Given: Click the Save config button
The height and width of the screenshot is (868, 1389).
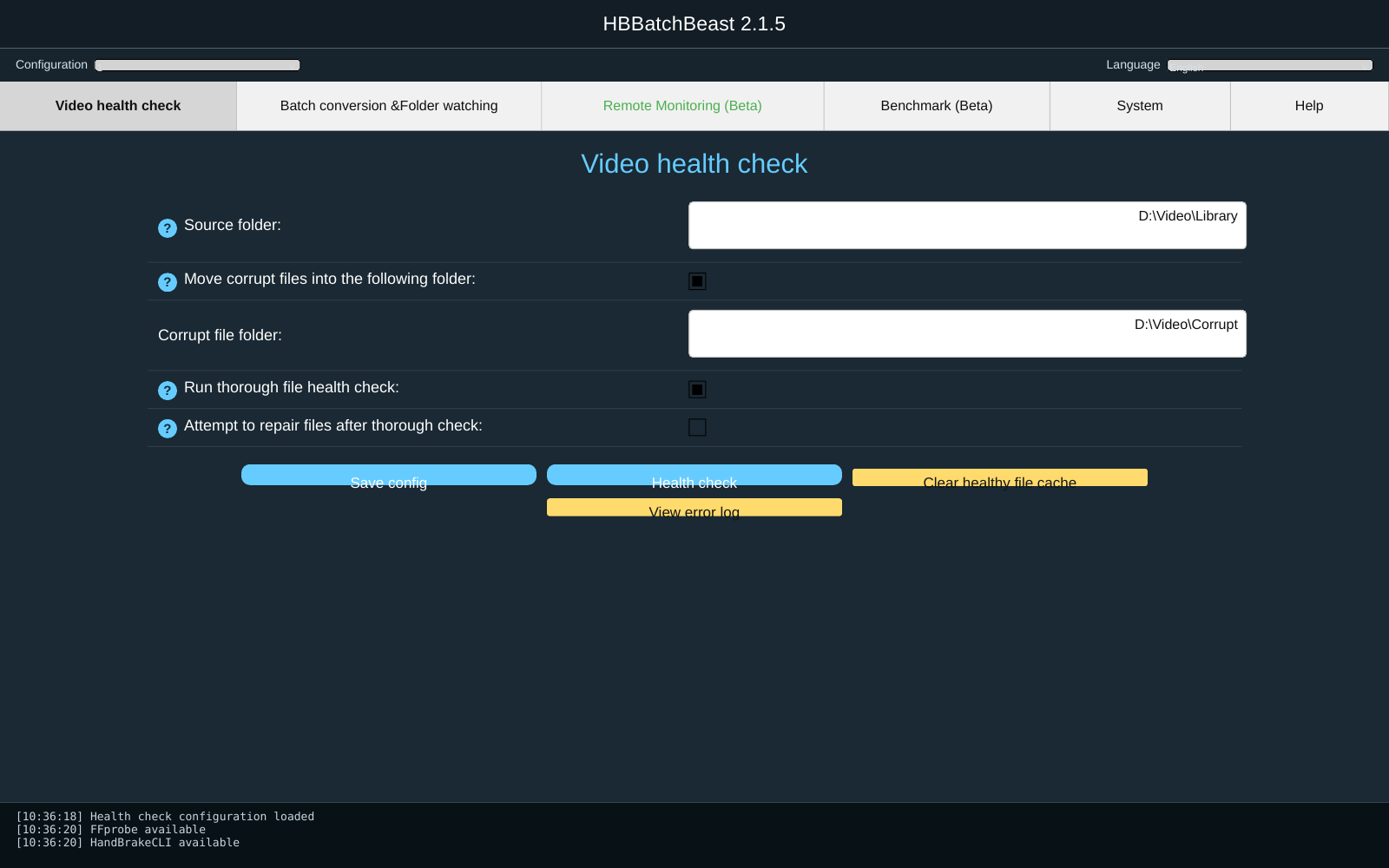Looking at the screenshot, I should (389, 476).
